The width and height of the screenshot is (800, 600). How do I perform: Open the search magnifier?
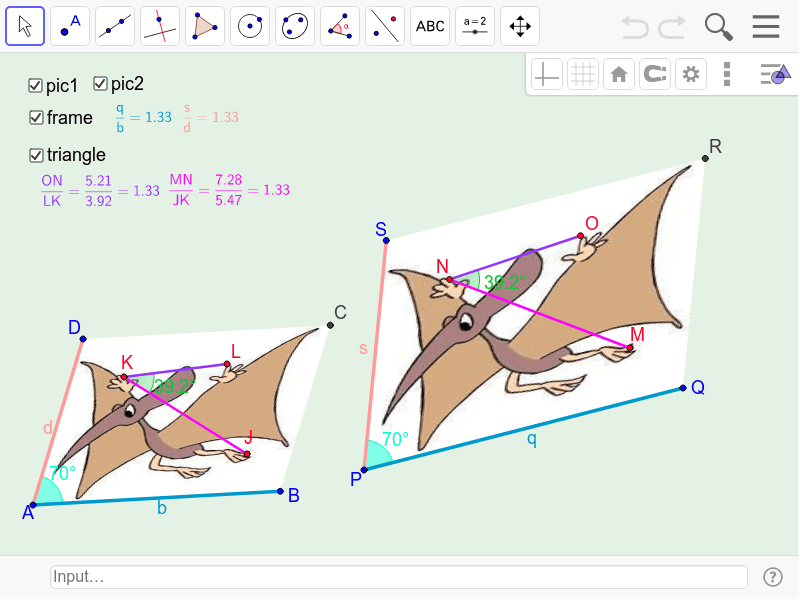(718, 27)
